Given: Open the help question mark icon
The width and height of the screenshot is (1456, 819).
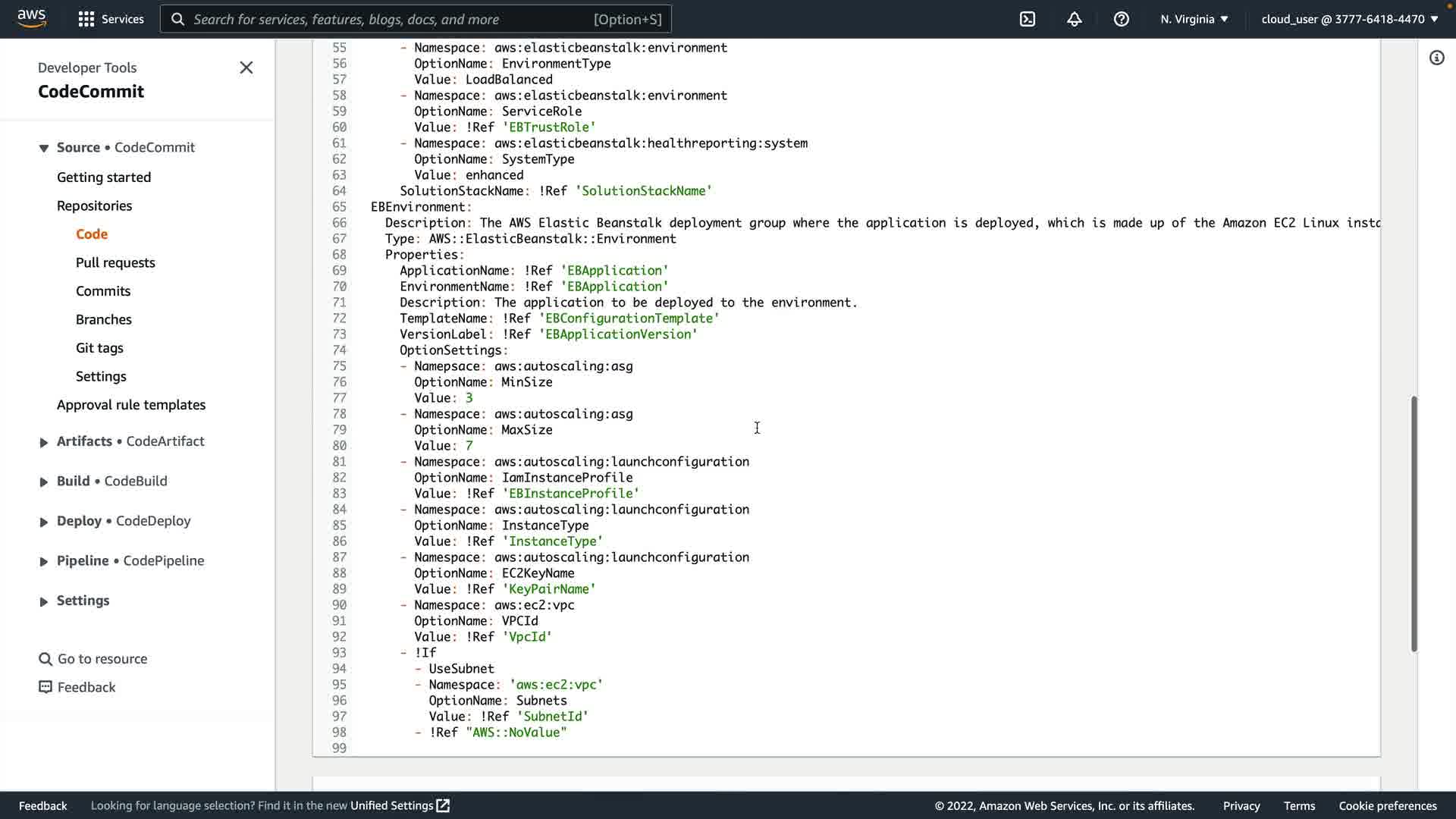Looking at the screenshot, I should click(1122, 19).
